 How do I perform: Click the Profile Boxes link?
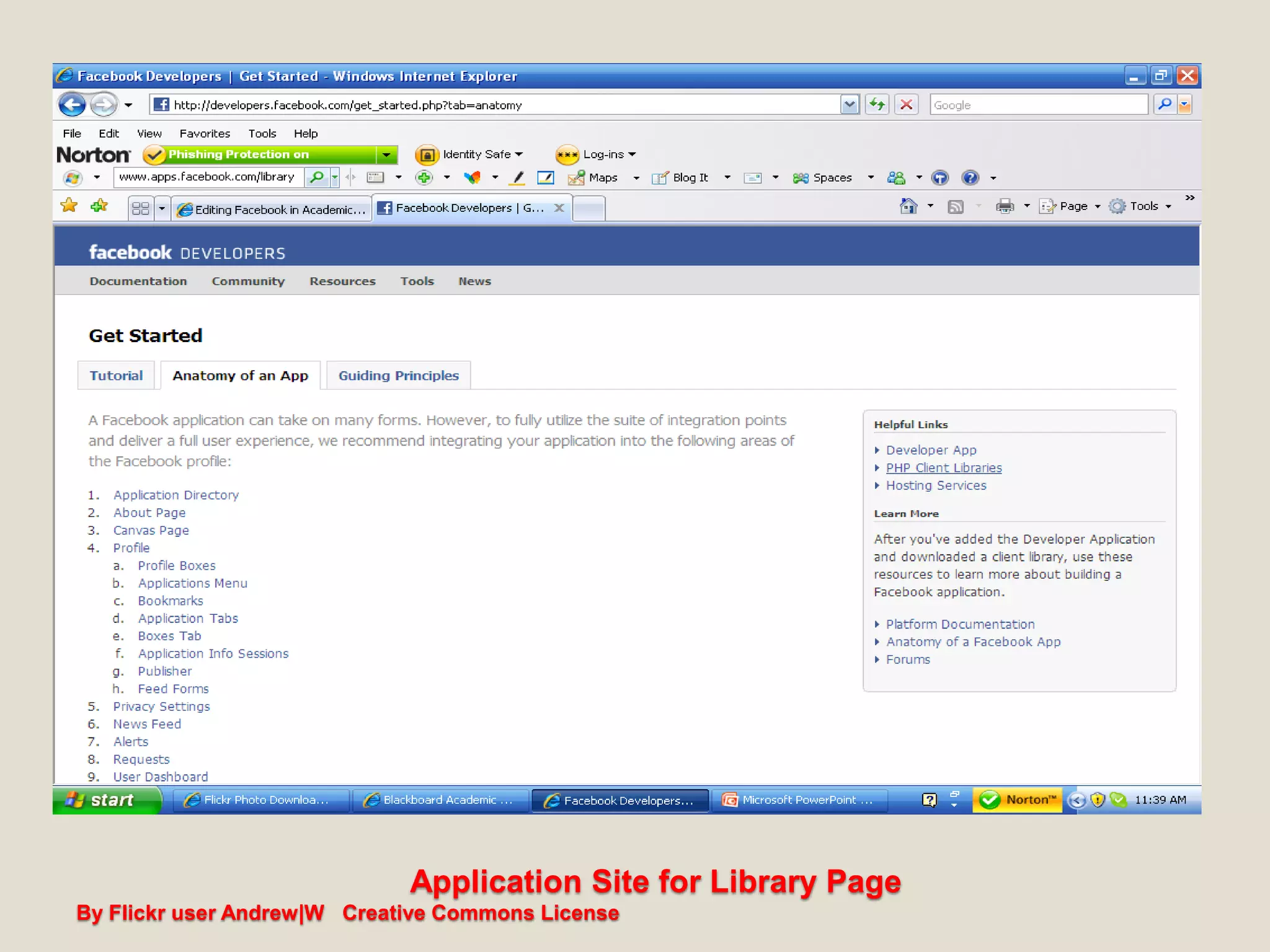click(177, 566)
